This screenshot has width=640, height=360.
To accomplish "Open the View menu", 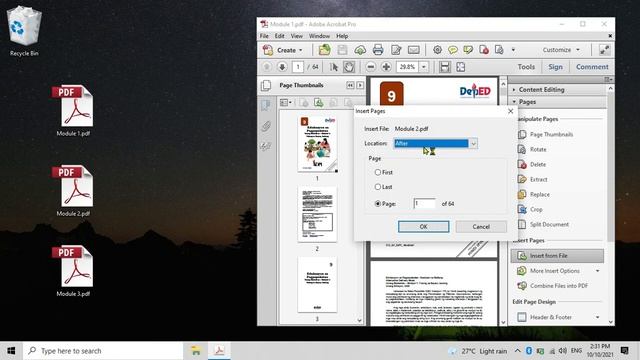I will [x=296, y=36].
